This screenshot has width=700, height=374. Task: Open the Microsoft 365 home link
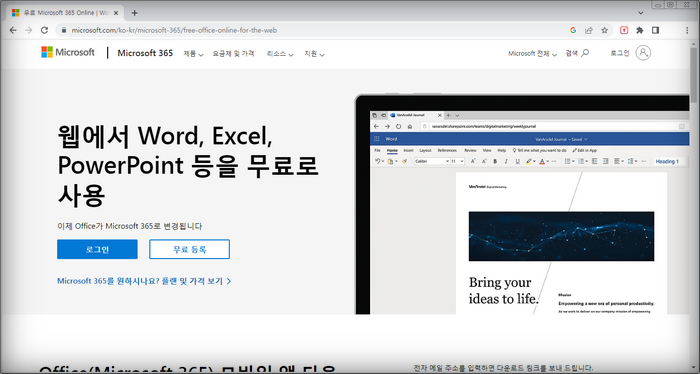click(x=145, y=53)
